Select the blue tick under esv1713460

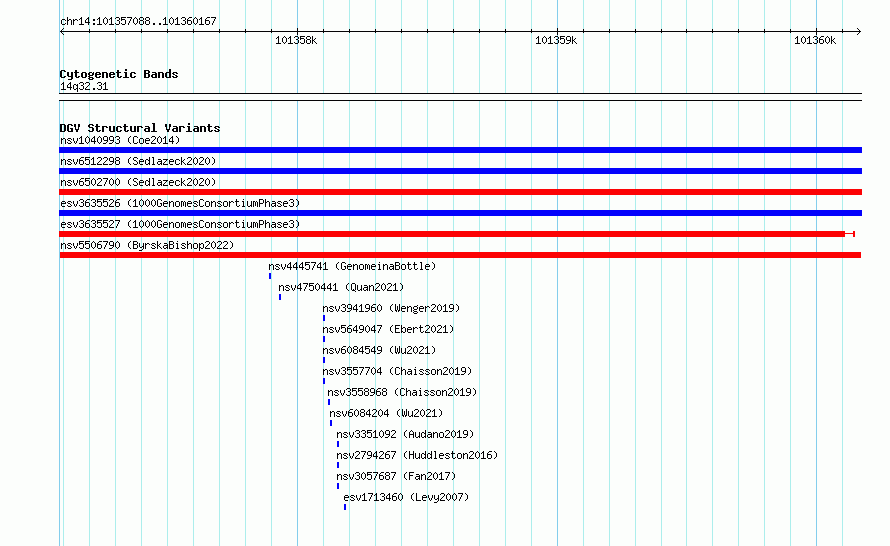coord(345,507)
